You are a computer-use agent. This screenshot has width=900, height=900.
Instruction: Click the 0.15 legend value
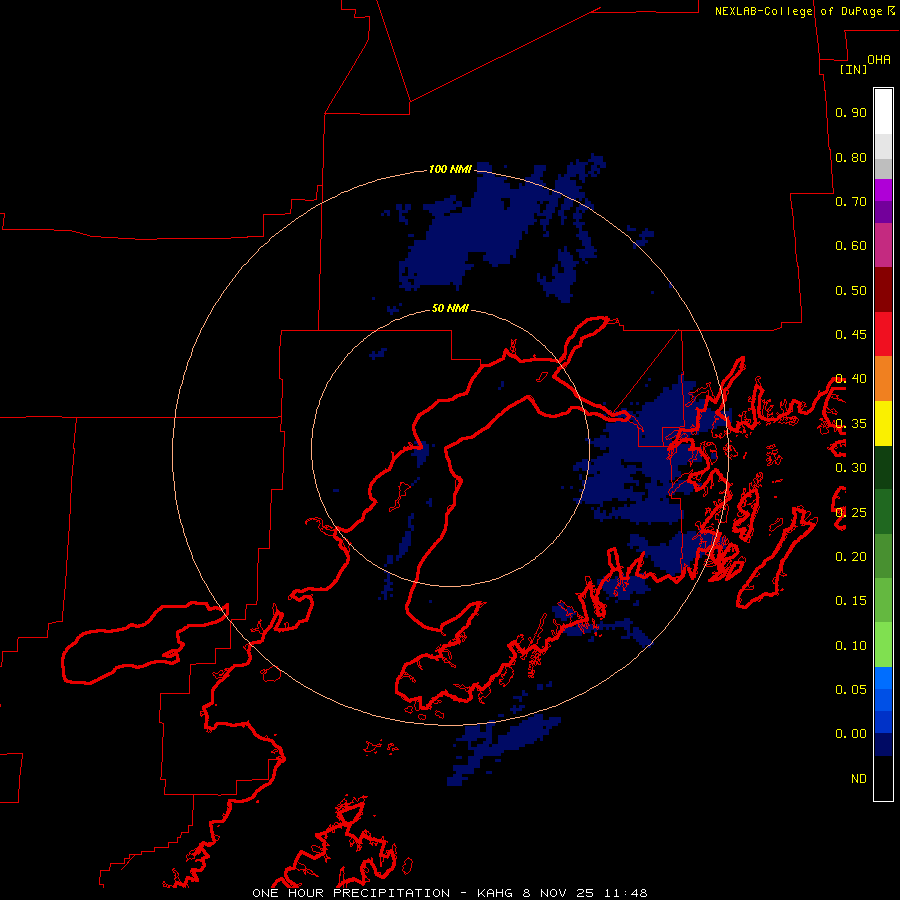(851, 601)
